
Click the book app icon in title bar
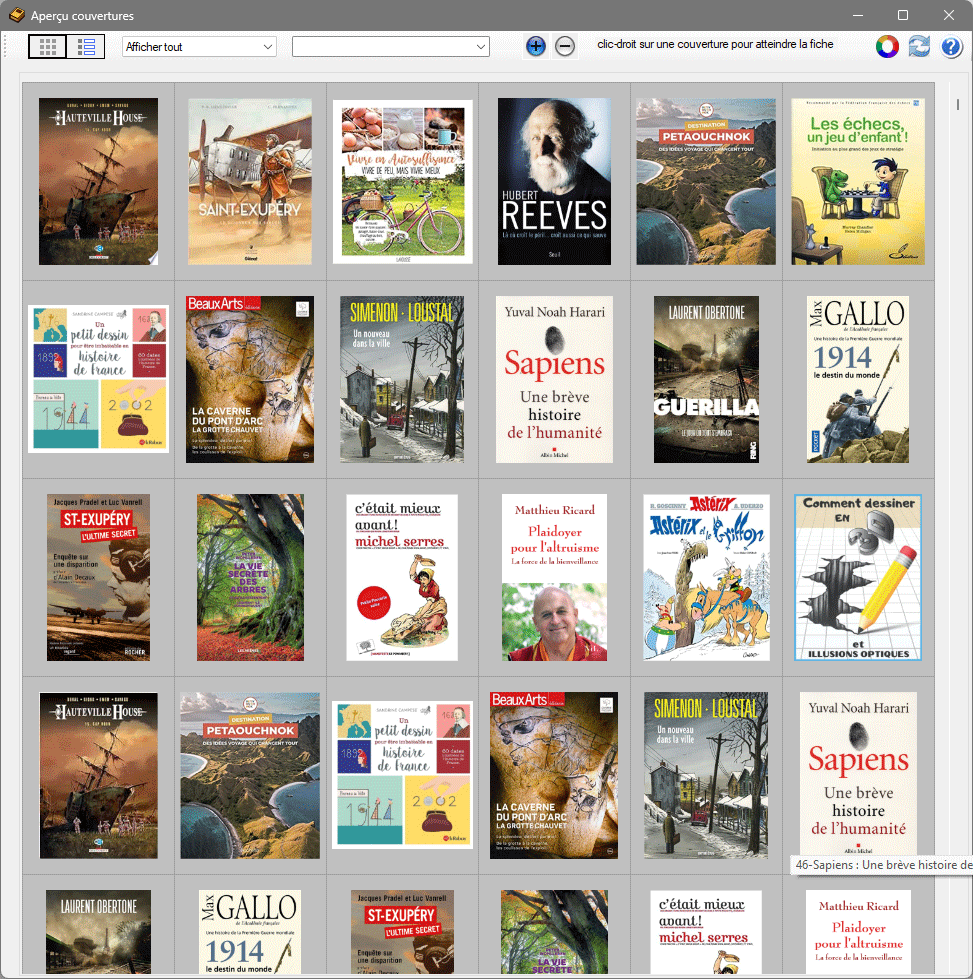[x=17, y=15]
